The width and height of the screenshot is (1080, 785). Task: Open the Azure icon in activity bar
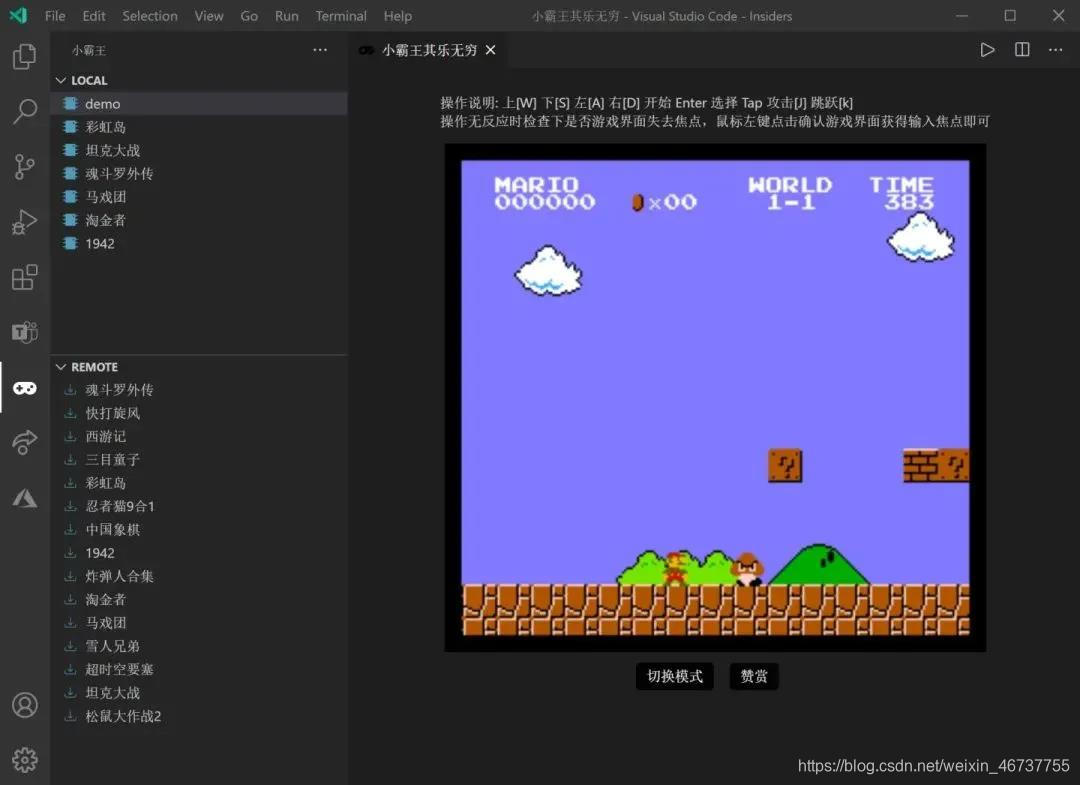25,498
